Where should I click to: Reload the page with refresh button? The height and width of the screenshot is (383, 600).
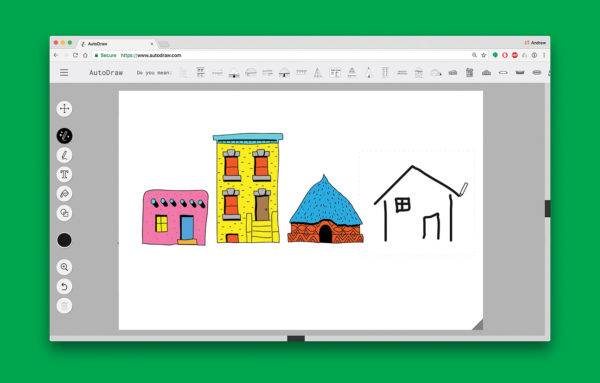pyautogui.click(x=75, y=55)
